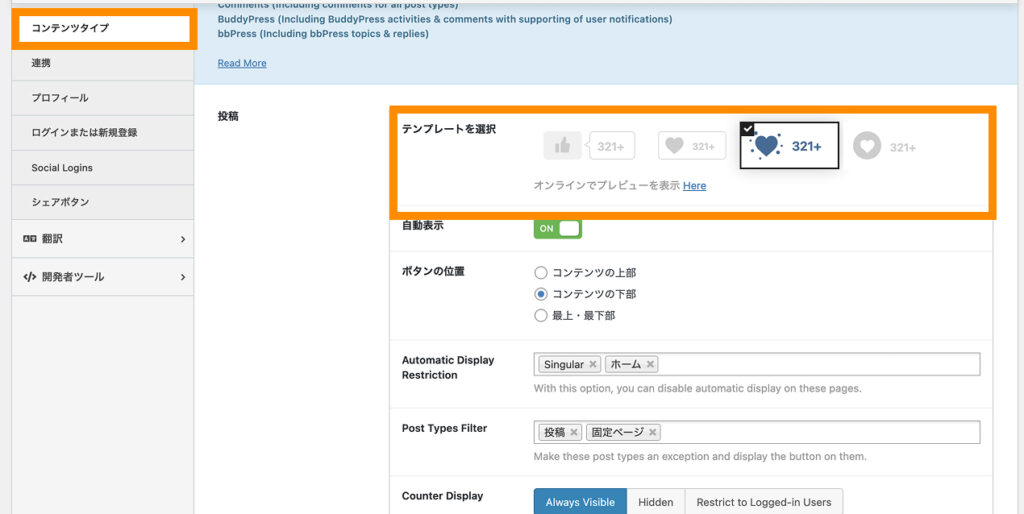Select コンテンツの上部 button position
This screenshot has width=1024, height=514.
[x=541, y=272]
